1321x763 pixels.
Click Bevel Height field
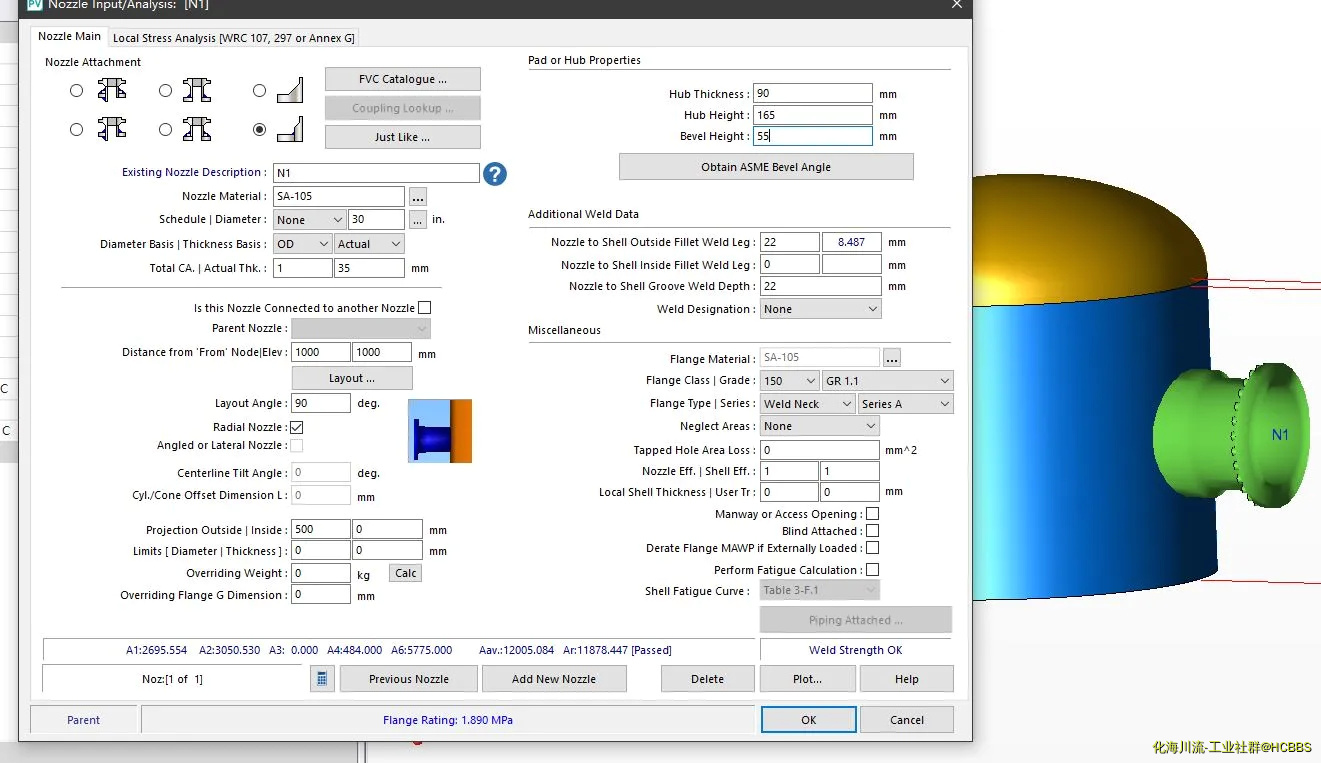coord(813,136)
